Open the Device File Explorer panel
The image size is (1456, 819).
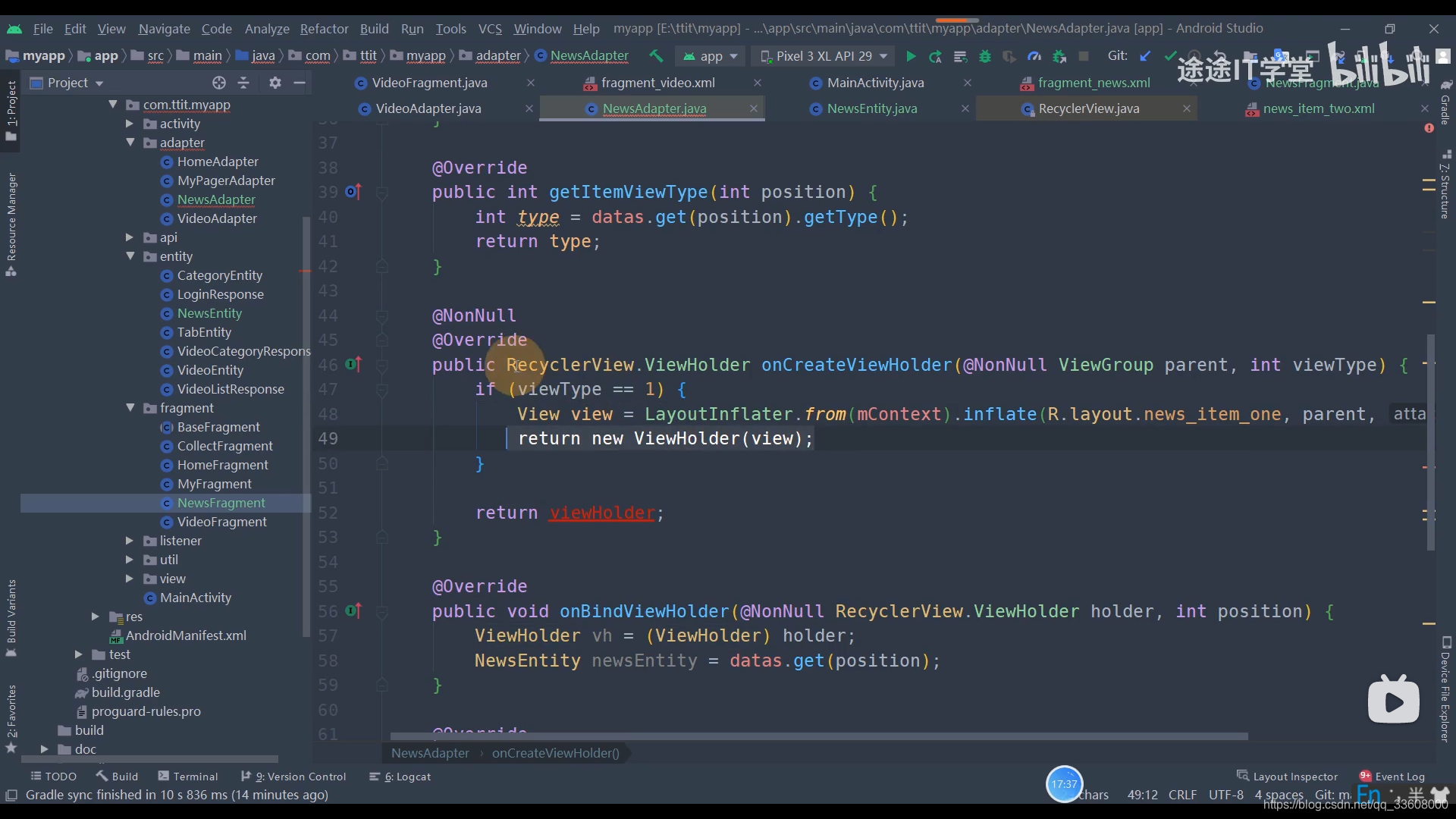1445,689
